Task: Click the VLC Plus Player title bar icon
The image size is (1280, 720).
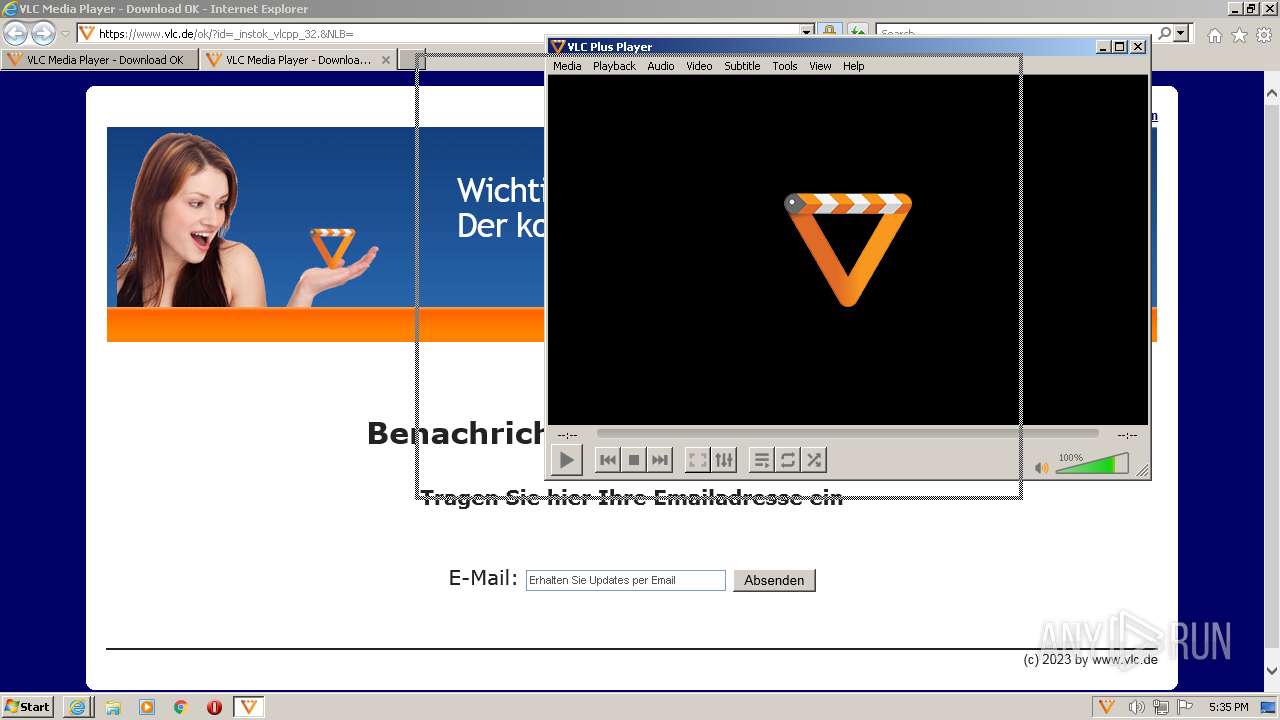Action: (558, 47)
